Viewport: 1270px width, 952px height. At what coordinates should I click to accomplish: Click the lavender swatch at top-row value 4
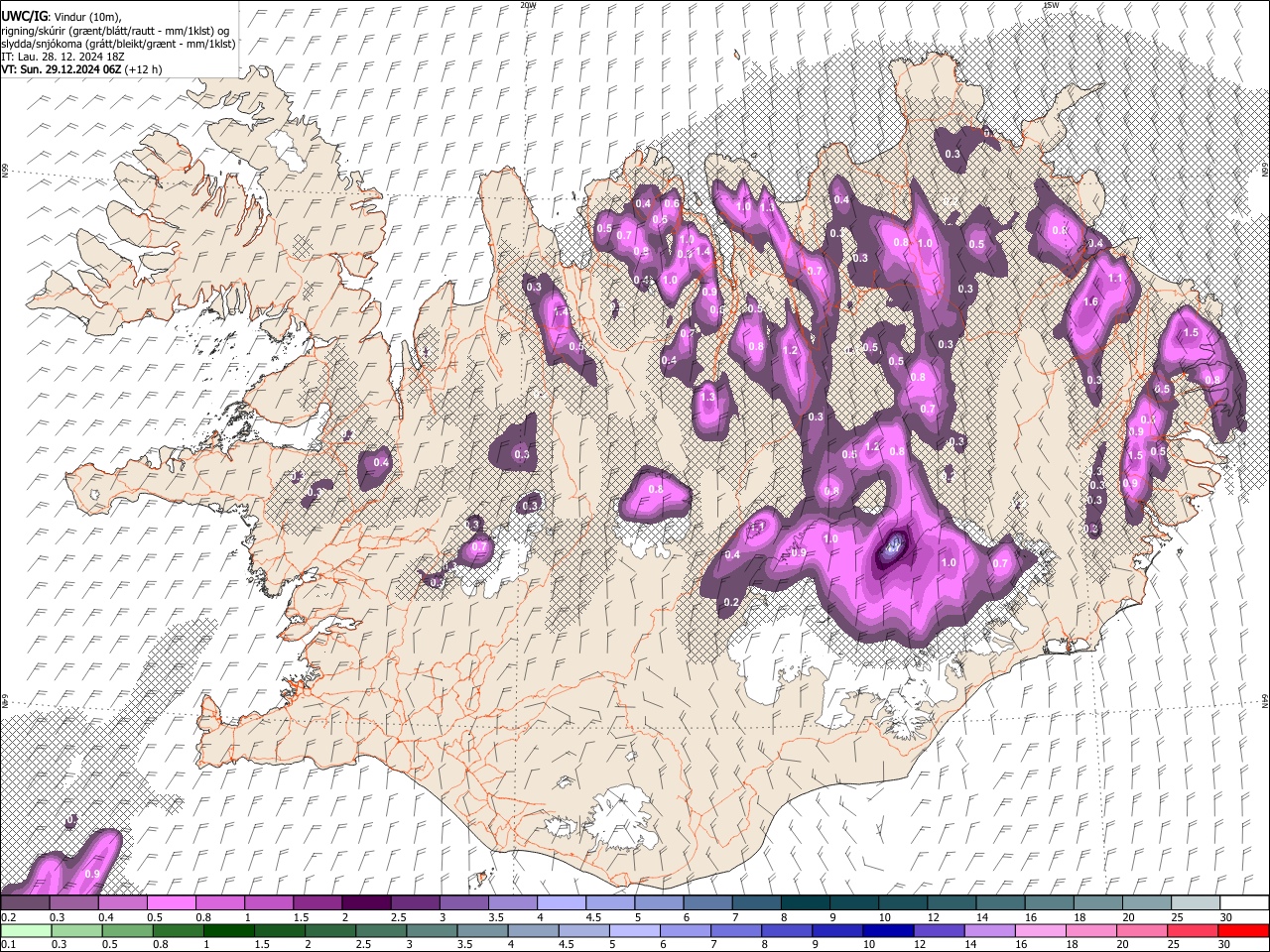pos(561,902)
